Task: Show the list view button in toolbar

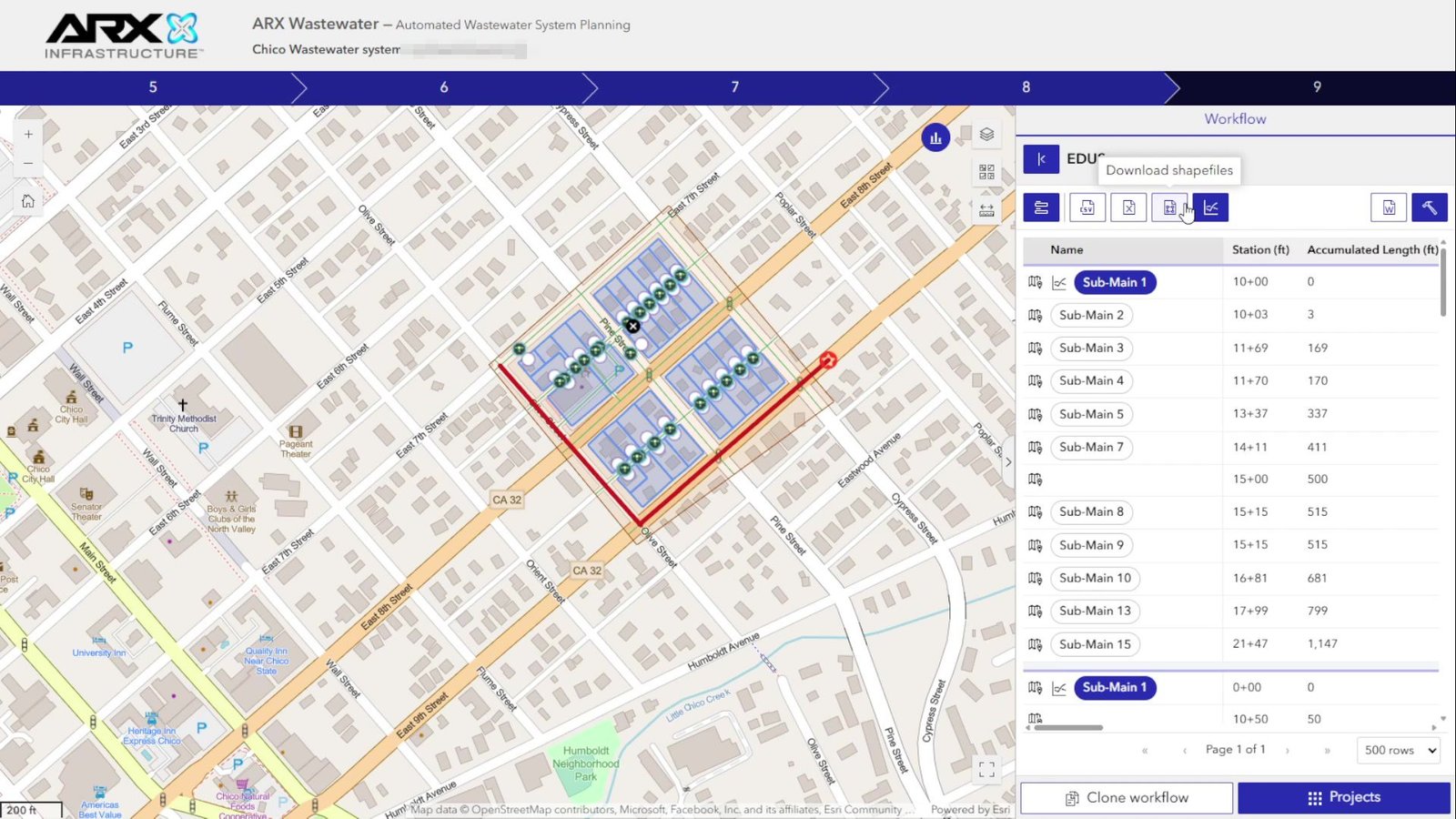Action: click(1041, 207)
